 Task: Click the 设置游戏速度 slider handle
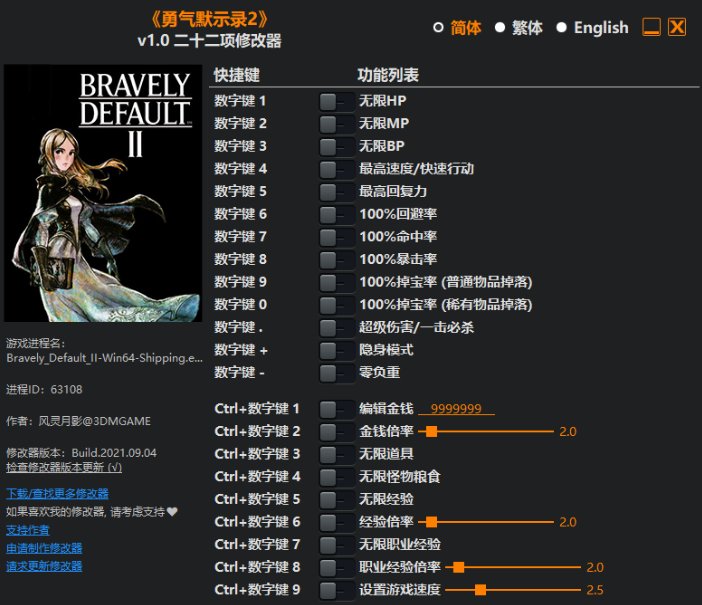(480, 590)
